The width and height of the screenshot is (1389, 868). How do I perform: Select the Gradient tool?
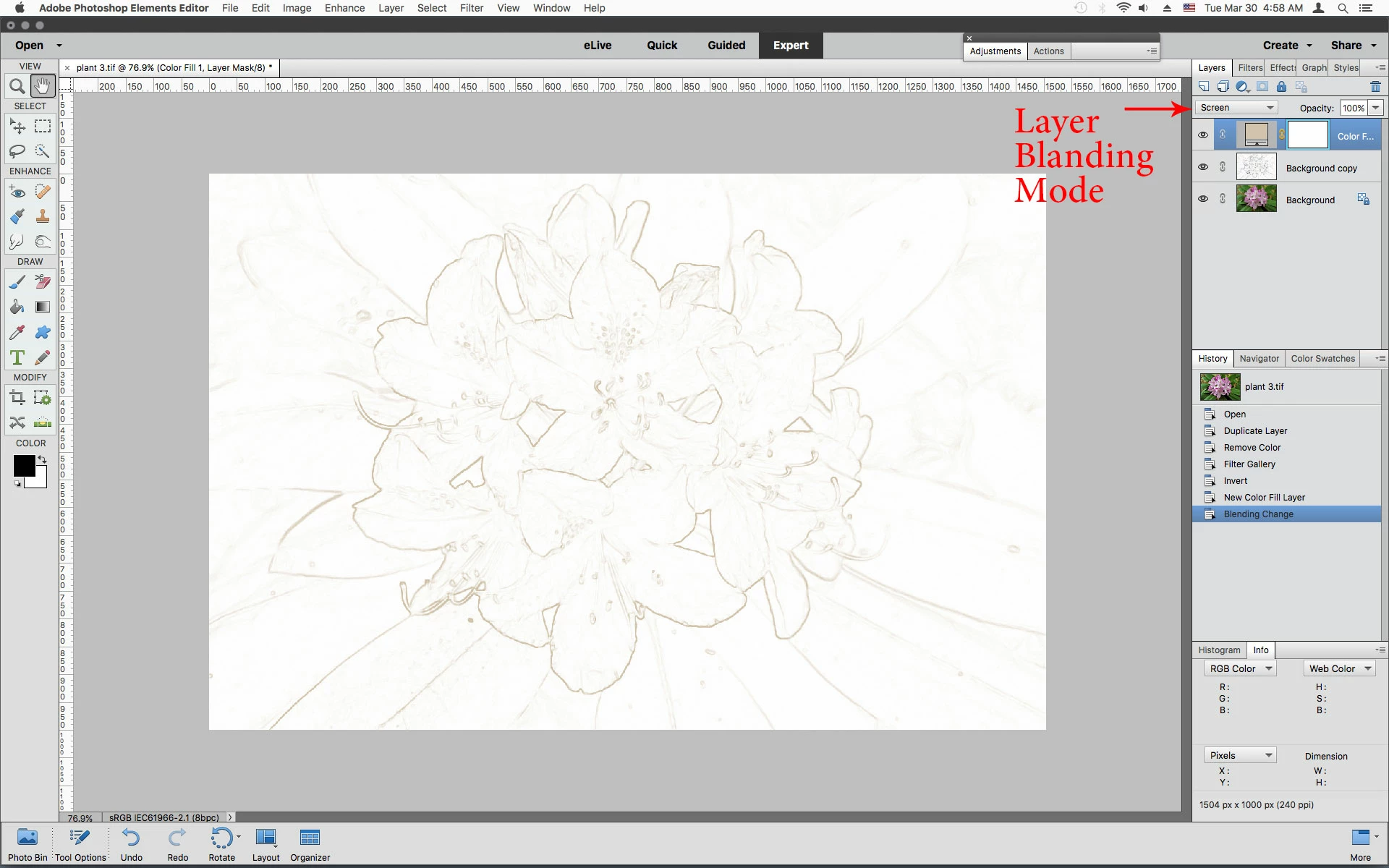[43, 307]
